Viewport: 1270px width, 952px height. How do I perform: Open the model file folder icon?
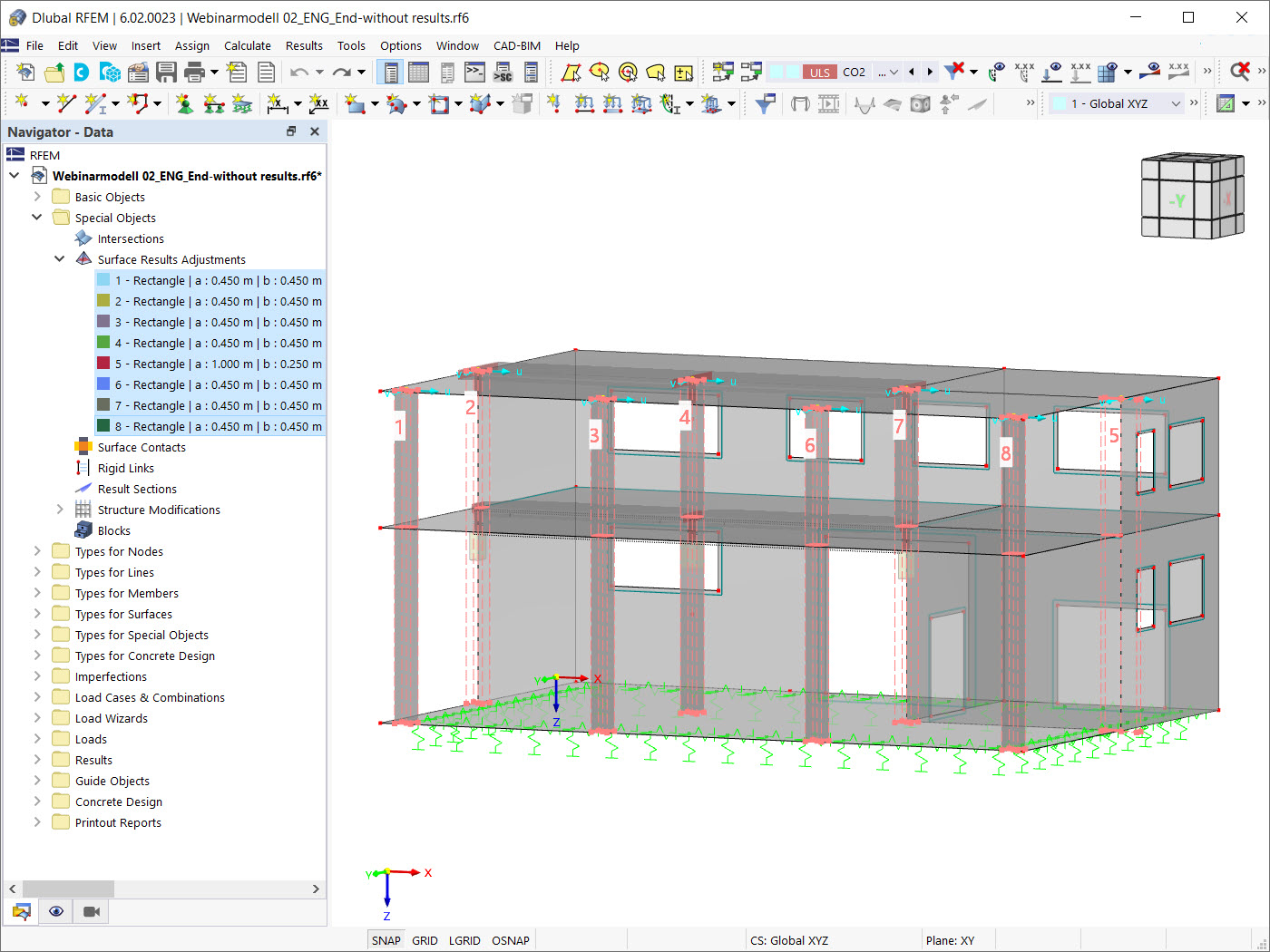tap(54, 73)
